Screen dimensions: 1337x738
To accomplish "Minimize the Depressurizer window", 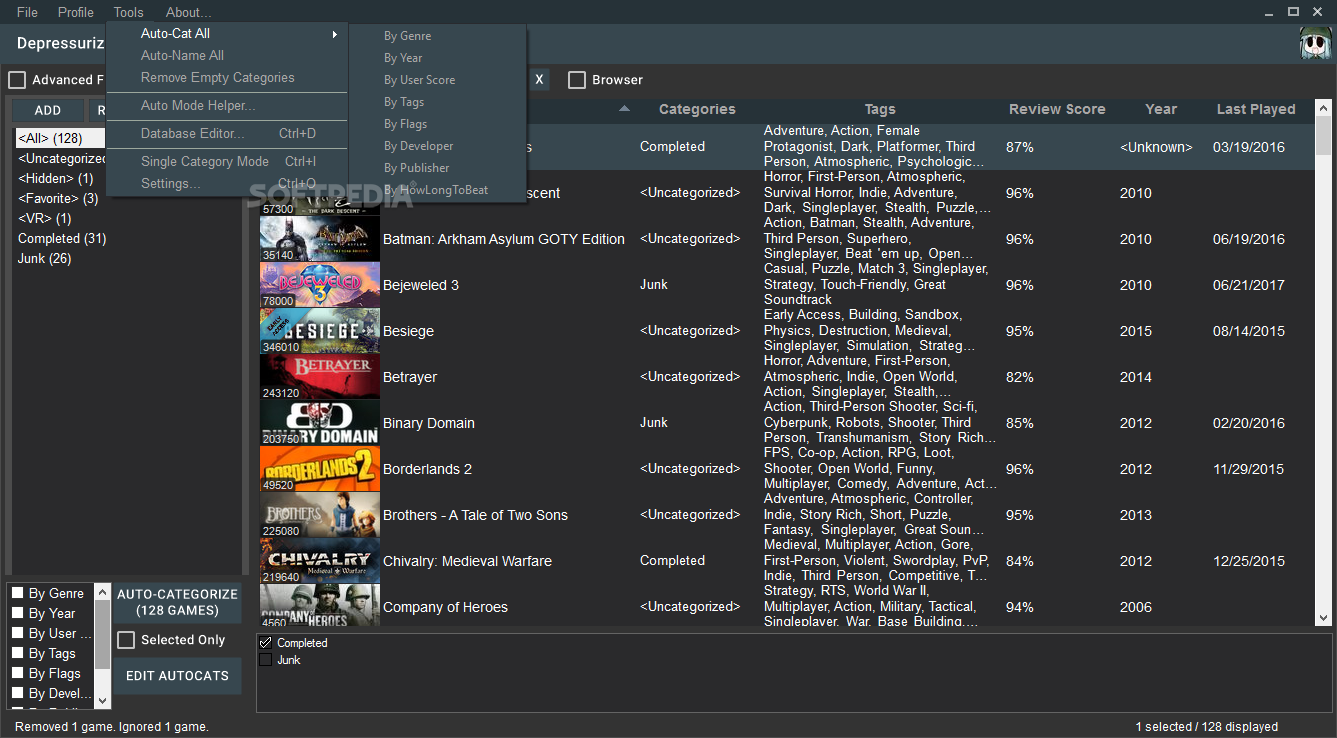I will click(1268, 12).
